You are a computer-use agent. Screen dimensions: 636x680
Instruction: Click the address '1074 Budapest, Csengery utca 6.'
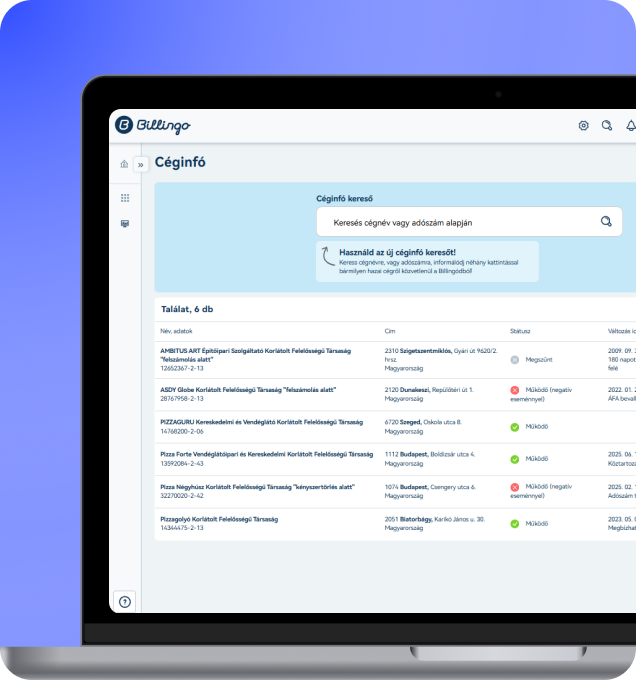coord(431,487)
